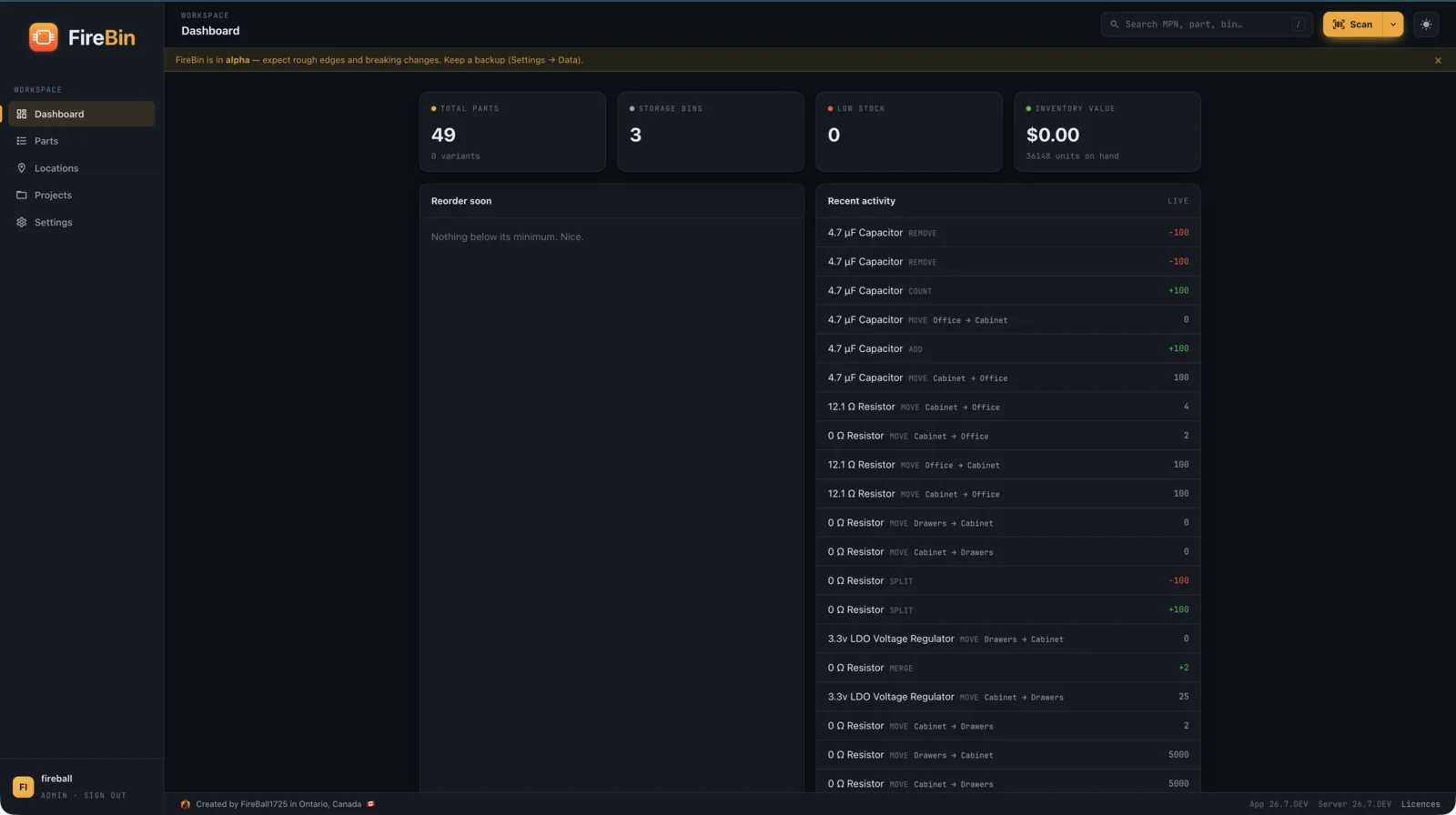Click 4.7 µF Capacitor MOVE Office → Cabinet row
The height and width of the screenshot is (815, 1456).
(x=1008, y=320)
